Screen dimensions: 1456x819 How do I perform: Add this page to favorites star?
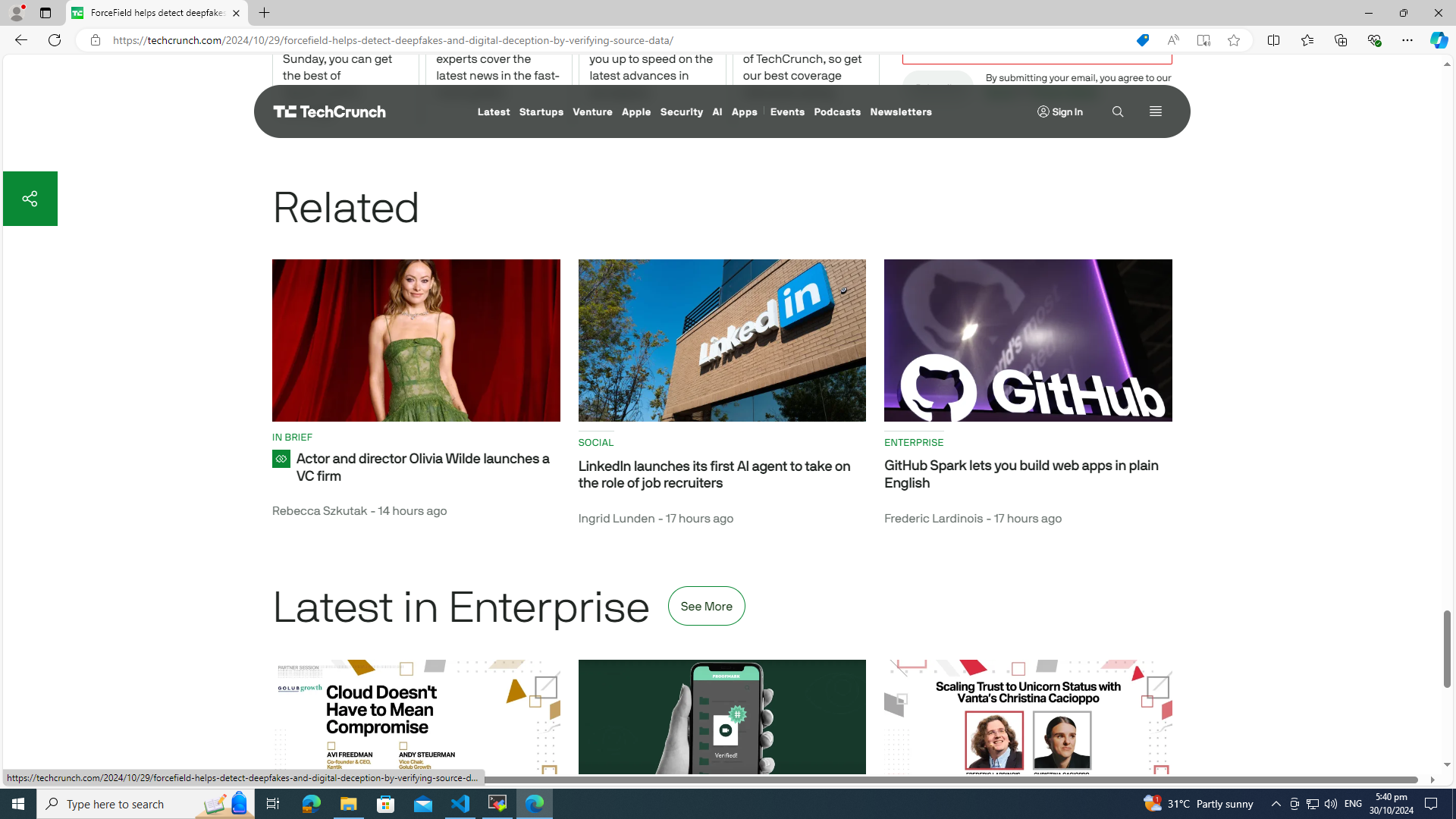pyautogui.click(x=1234, y=40)
